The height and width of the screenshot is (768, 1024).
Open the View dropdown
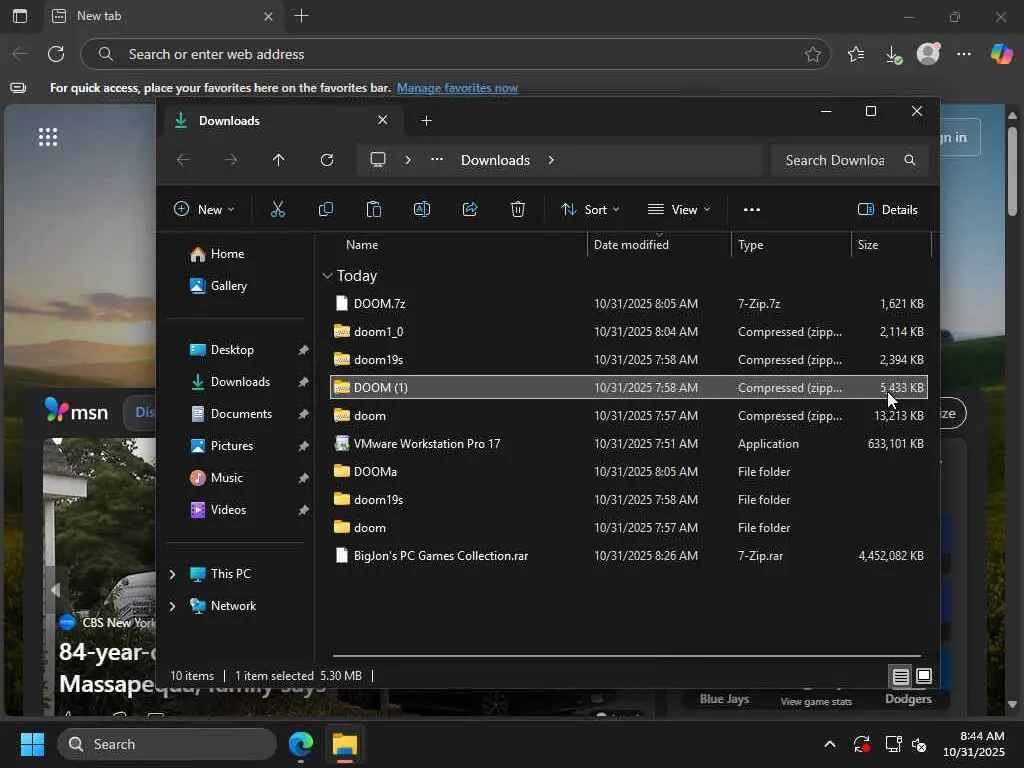679,210
